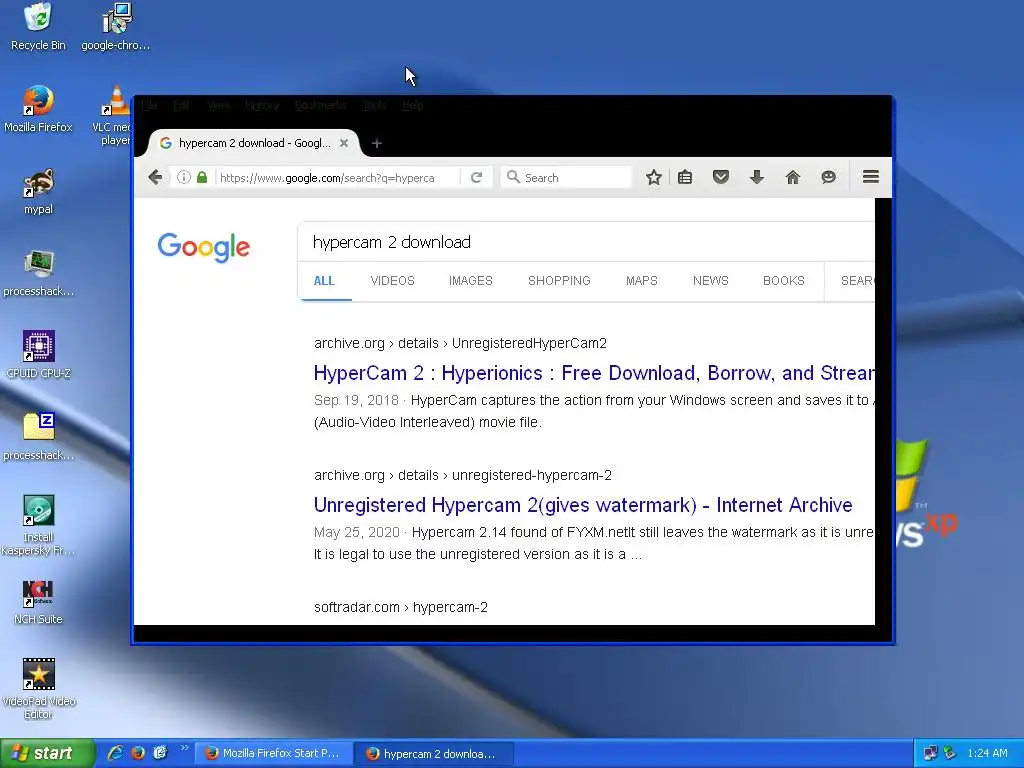Launch Firefox from quick launch bar
This screenshot has width=1024, height=768.
click(138, 753)
